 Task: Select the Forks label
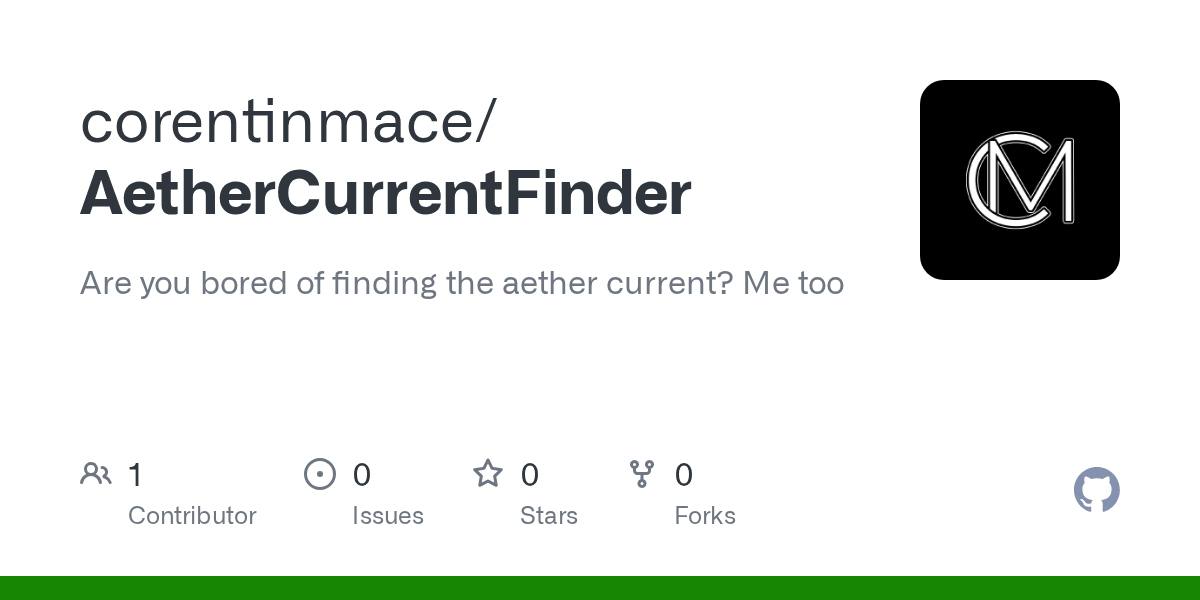705,516
